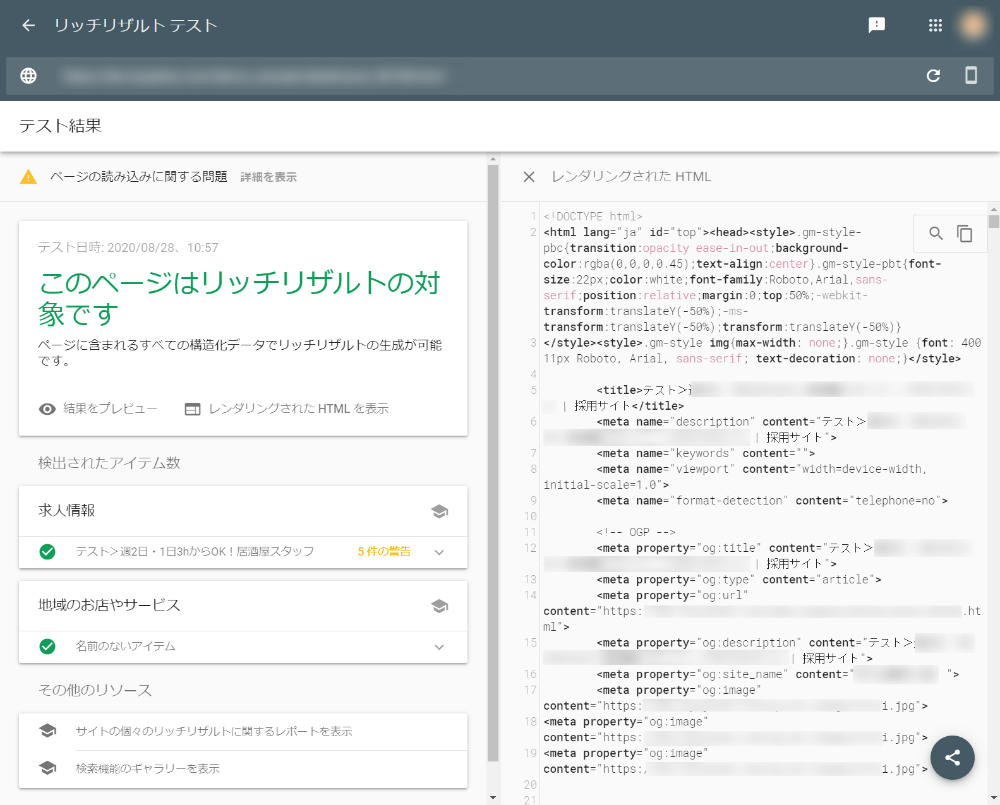Click the その他のリソース label
Screen dimensions: 1000x805
coord(95,690)
